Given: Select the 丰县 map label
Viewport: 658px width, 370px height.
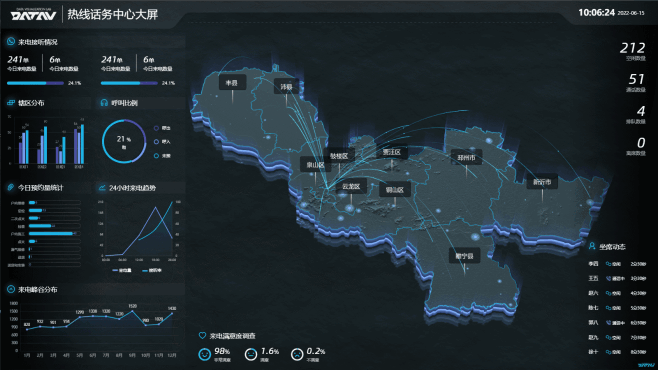Looking at the screenshot, I should point(232,83).
